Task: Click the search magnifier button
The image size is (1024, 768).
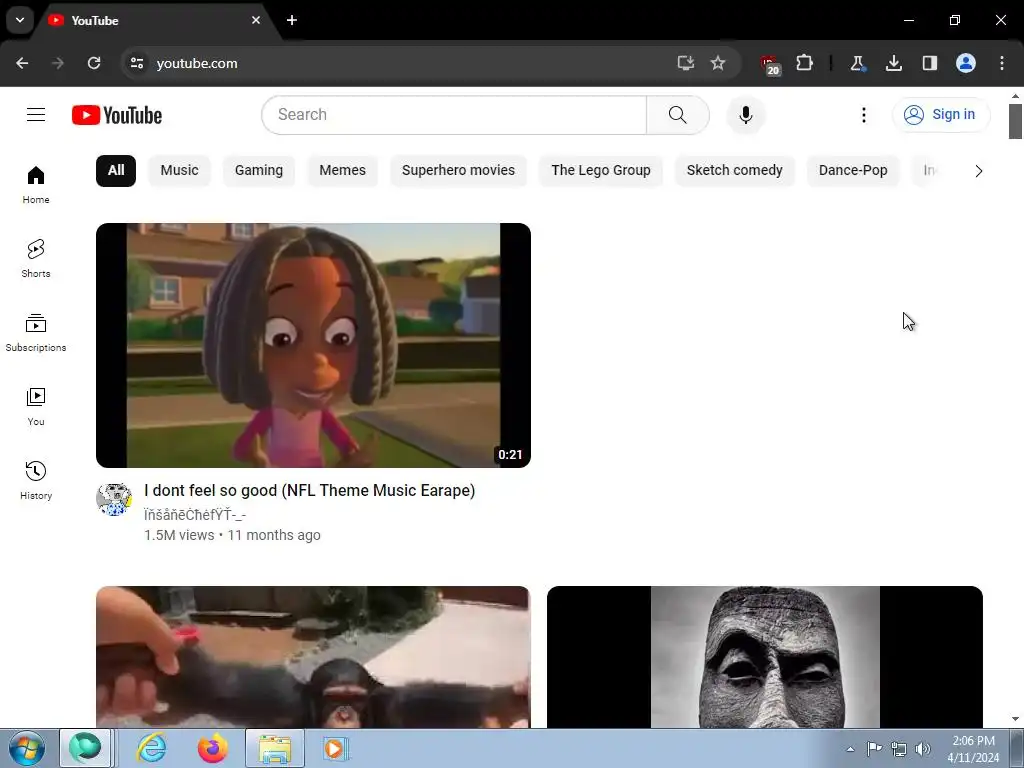Action: pyautogui.click(x=677, y=115)
